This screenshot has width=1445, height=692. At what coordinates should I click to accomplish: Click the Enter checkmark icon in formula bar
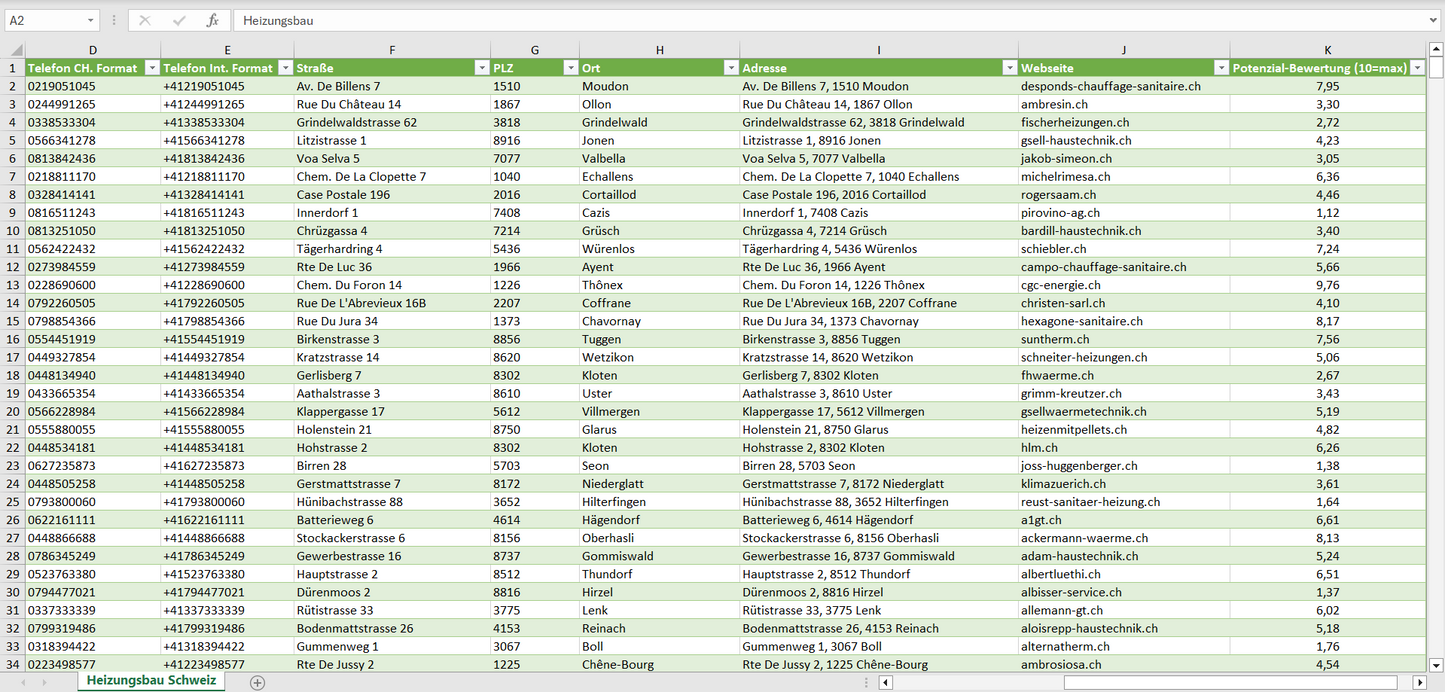pos(179,20)
